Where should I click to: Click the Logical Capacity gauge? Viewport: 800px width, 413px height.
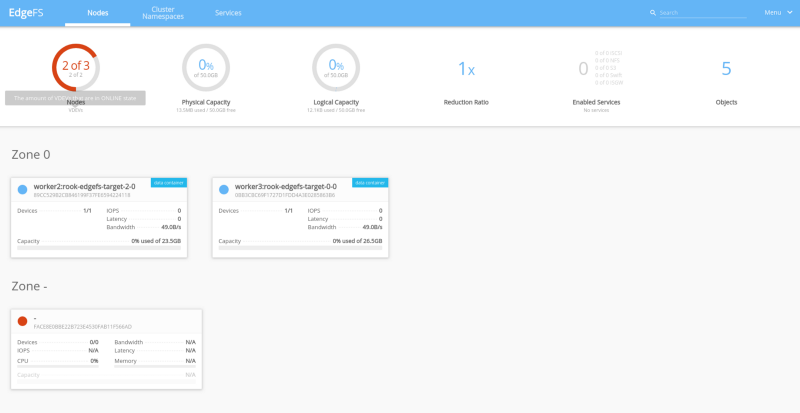[336, 68]
